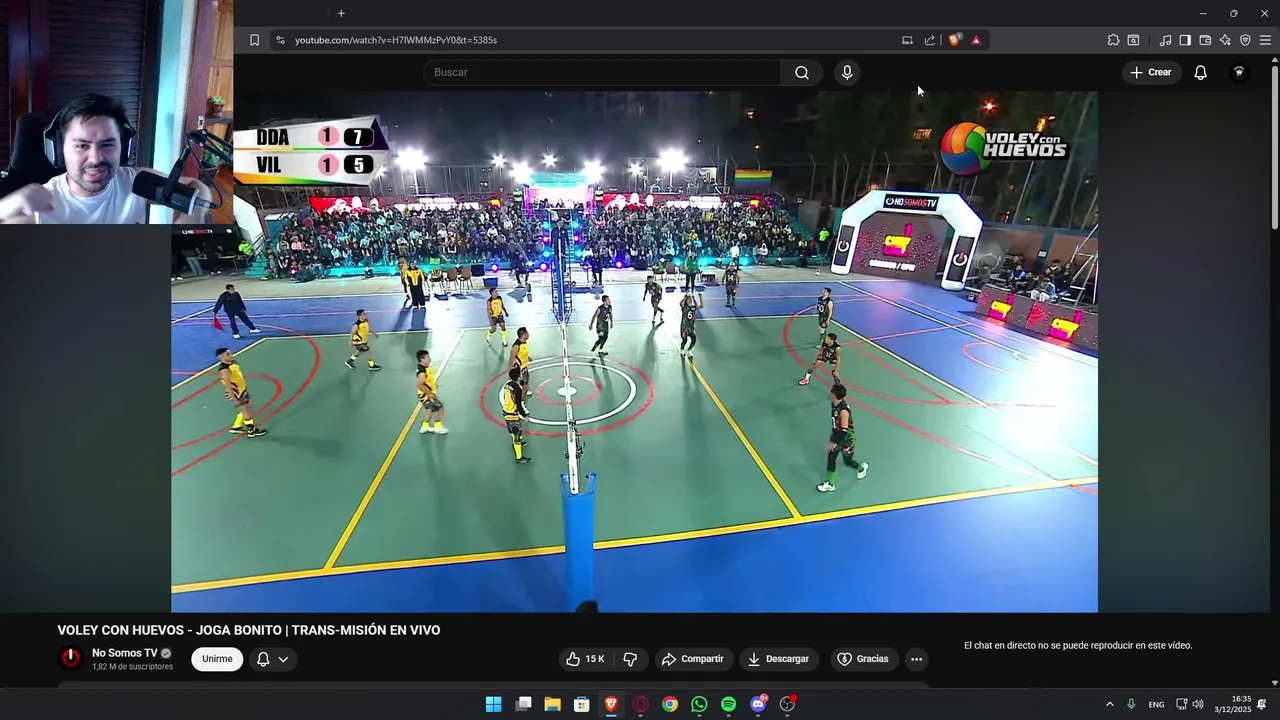Open Task View on taskbar
The width and height of the screenshot is (1280, 720).
point(523,704)
